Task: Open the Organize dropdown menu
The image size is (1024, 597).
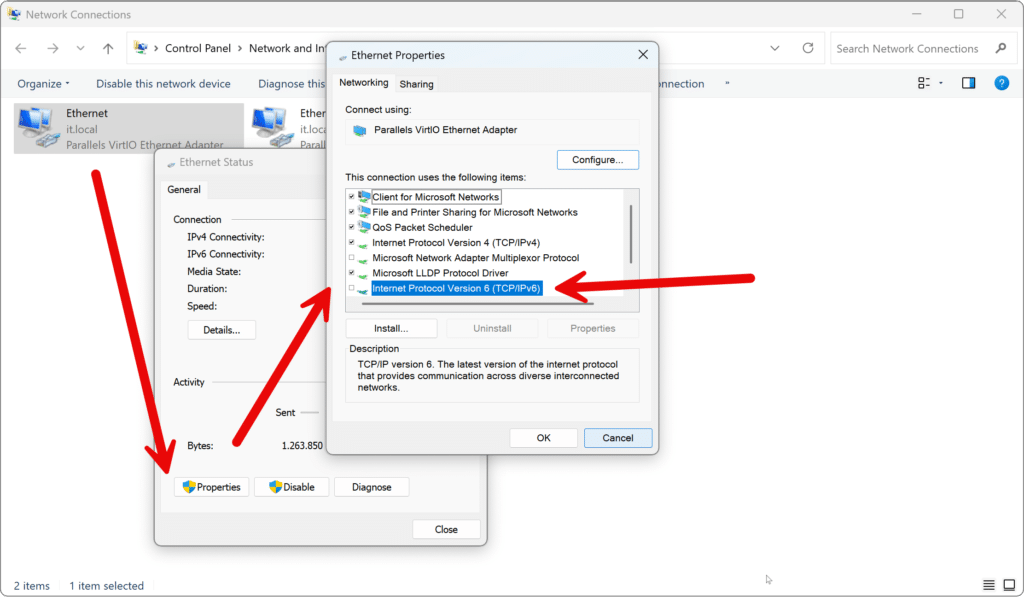Action: coord(42,83)
